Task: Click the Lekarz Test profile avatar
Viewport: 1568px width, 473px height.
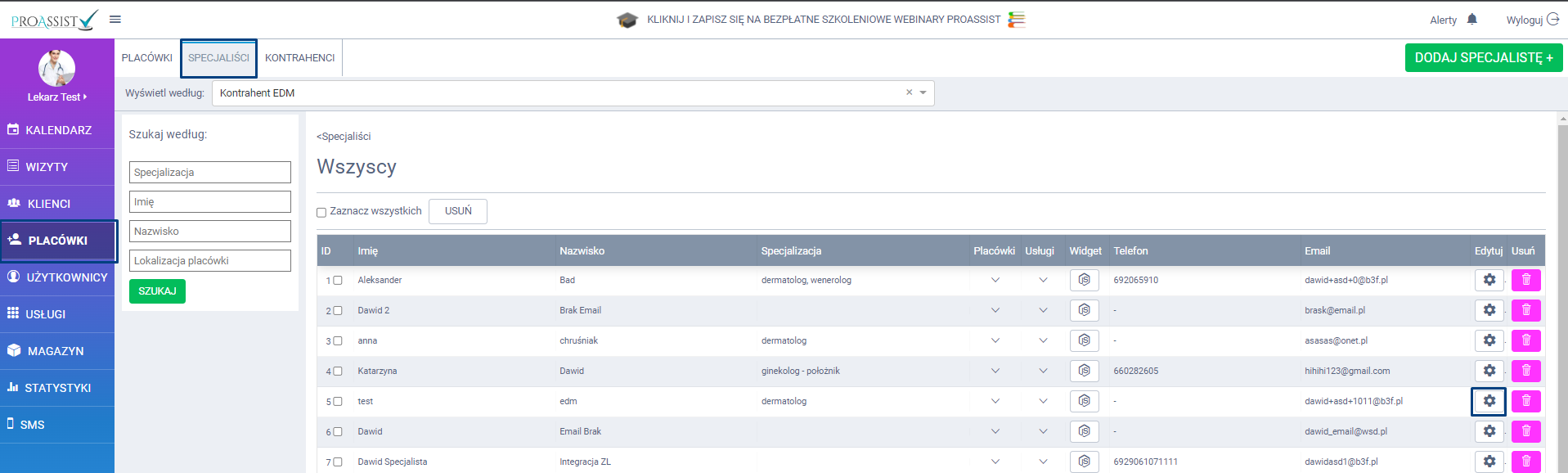Action: (56, 68)
